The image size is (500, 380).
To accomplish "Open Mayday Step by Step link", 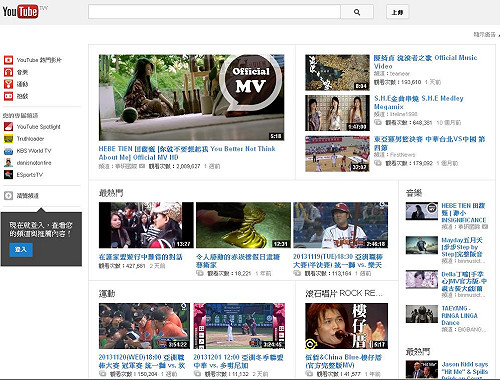I will tap(462, 247).
